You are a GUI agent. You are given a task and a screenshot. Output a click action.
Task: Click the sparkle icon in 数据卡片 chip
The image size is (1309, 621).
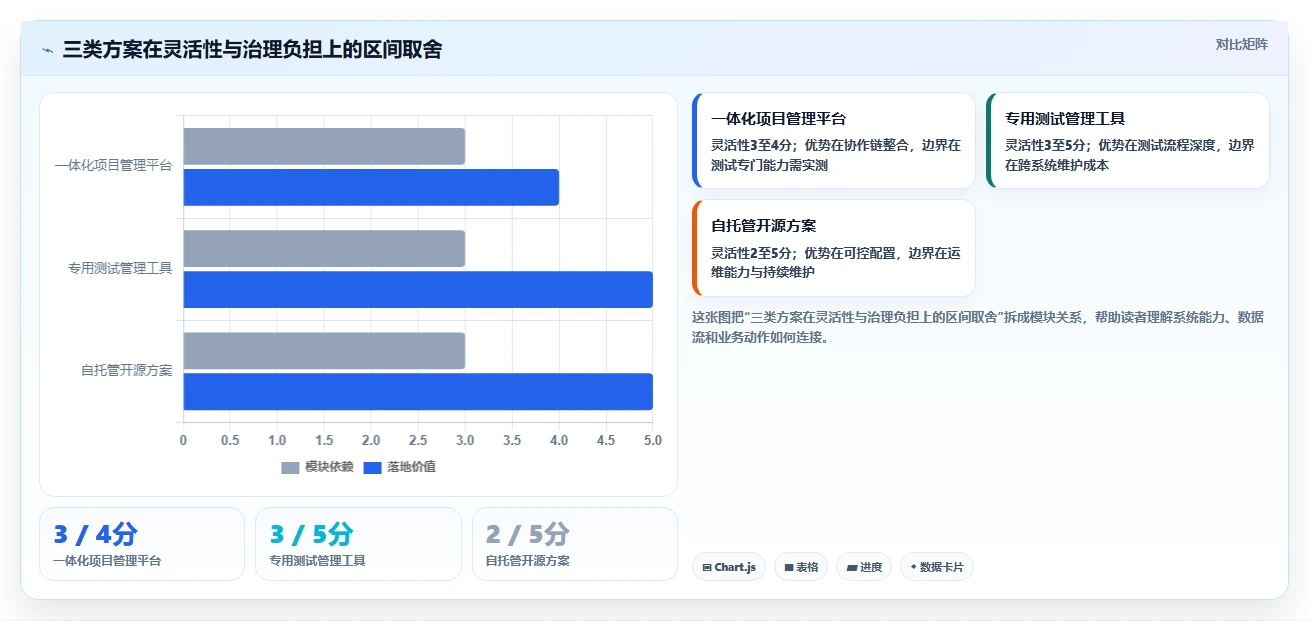point(914,567)
